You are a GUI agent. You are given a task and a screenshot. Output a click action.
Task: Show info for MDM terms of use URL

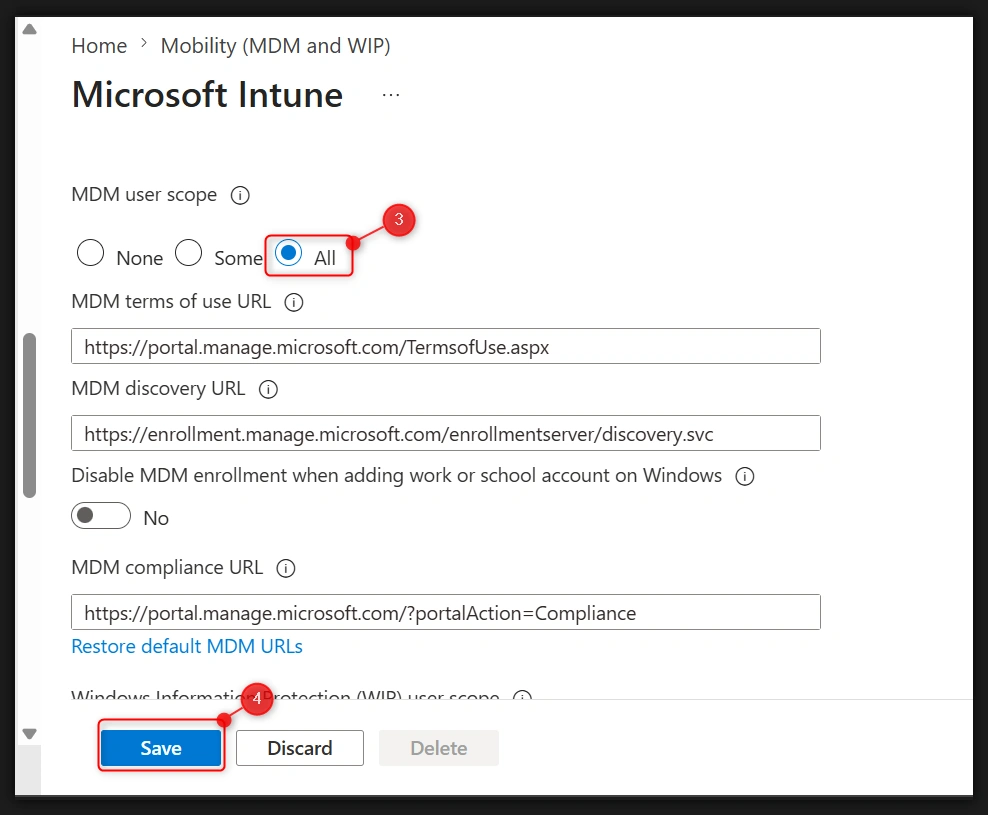point(294,303)
